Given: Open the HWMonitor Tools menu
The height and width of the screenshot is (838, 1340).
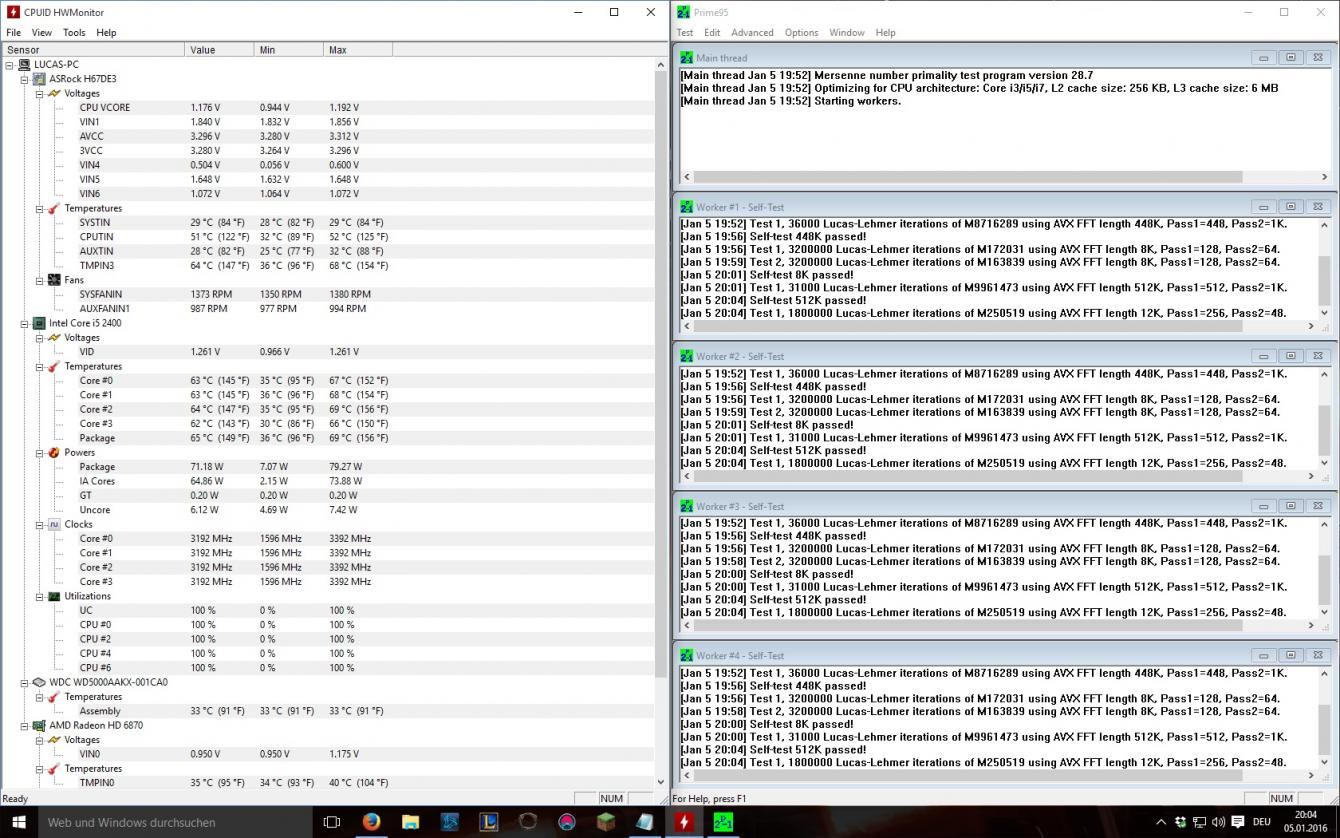Looking at the screenshot, I should click(x=74, y=32).
